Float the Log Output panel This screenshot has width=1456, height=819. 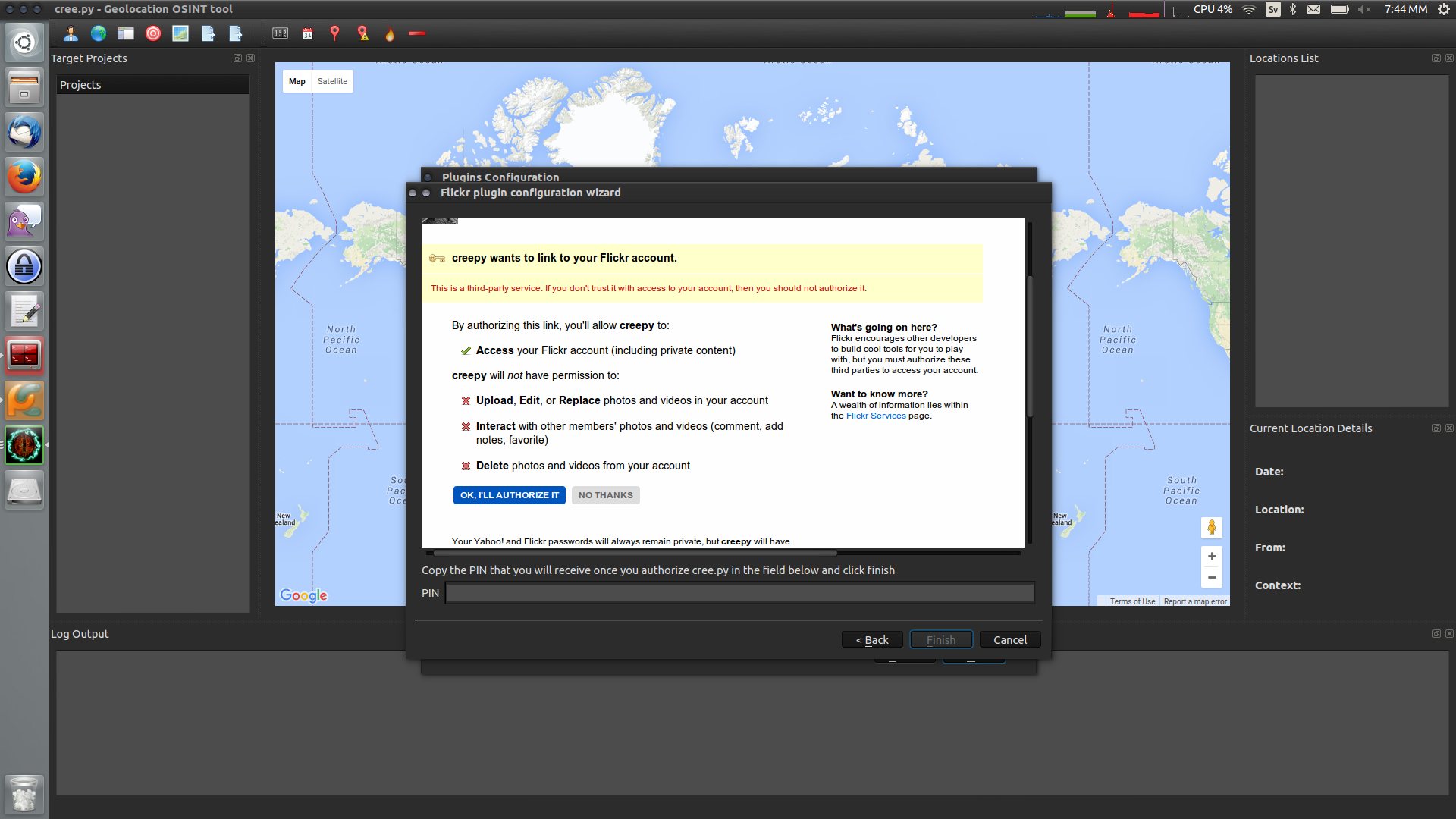[x=1436, y=634]
